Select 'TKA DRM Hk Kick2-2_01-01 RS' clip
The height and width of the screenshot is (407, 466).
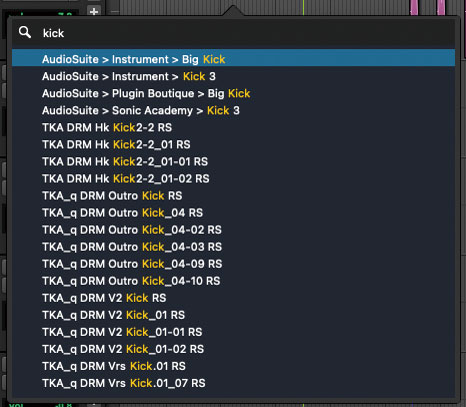pyautogui.click(x=233, y=161)
